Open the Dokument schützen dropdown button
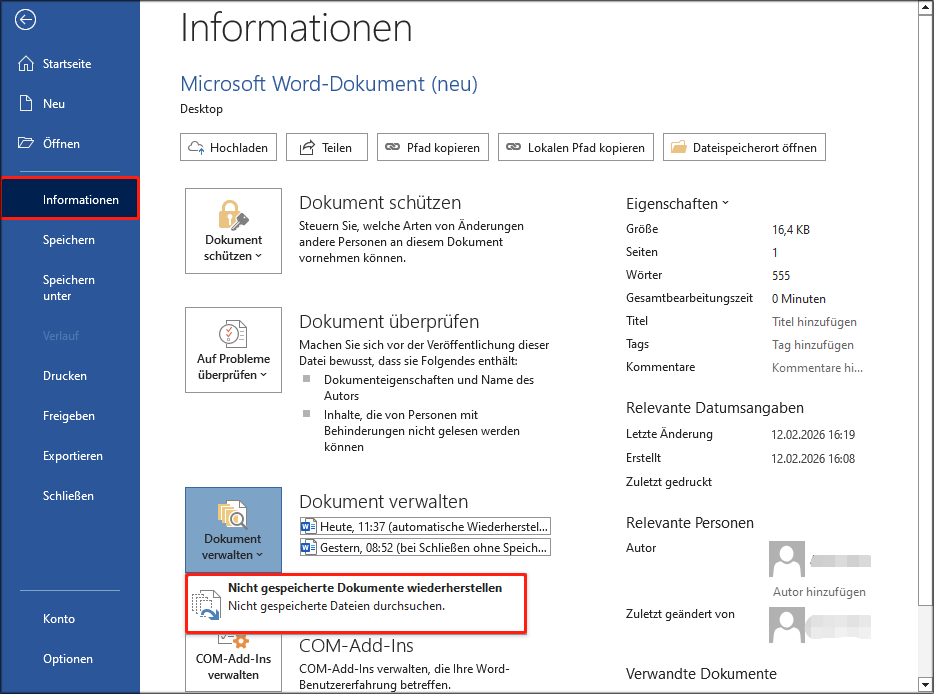 click(x=234, y=231)
